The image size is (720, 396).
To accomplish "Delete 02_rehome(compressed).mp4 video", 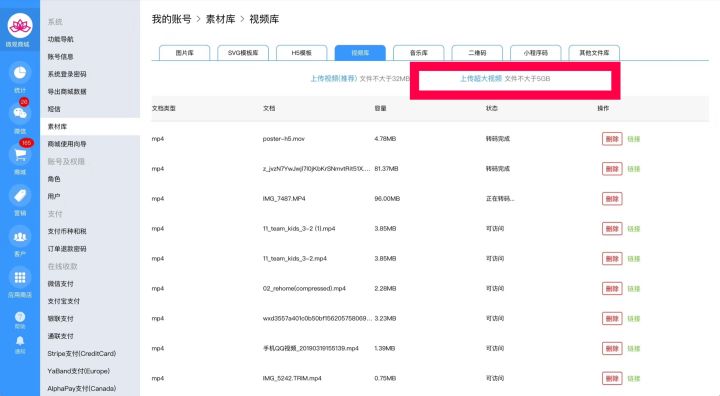I will coord(612,289).
